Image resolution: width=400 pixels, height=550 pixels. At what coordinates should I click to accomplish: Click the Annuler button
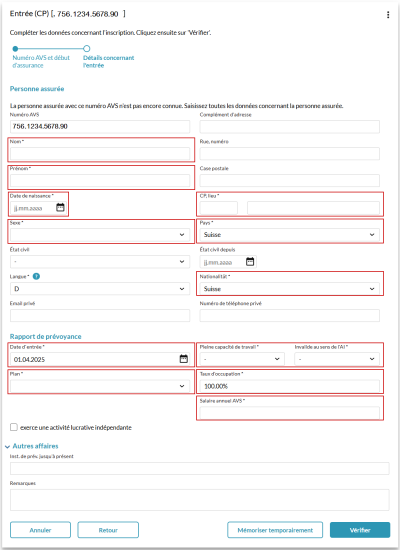40,530
